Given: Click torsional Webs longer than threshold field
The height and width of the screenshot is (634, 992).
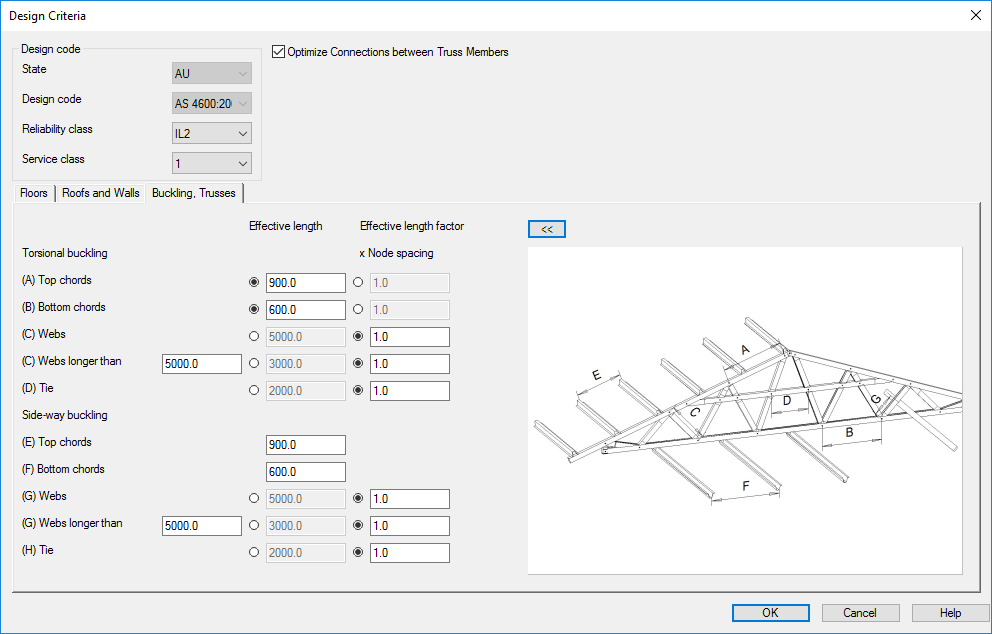Looking at the screenshot, I should tap(201, 364).
